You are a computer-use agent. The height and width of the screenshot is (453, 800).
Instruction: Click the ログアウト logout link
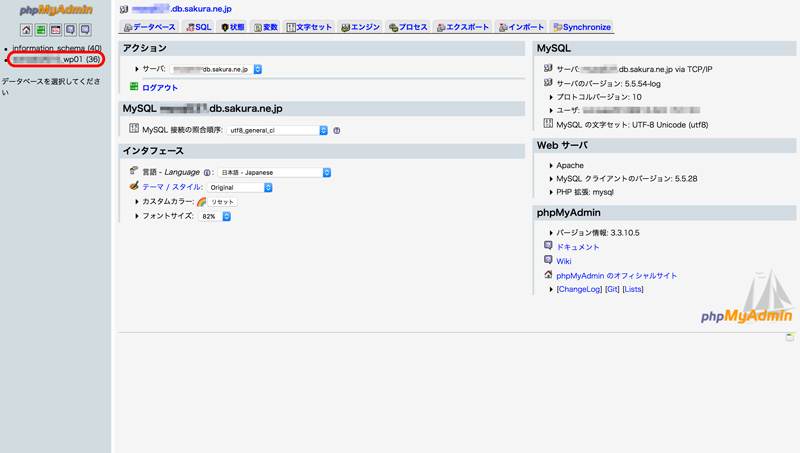point(160,88)
